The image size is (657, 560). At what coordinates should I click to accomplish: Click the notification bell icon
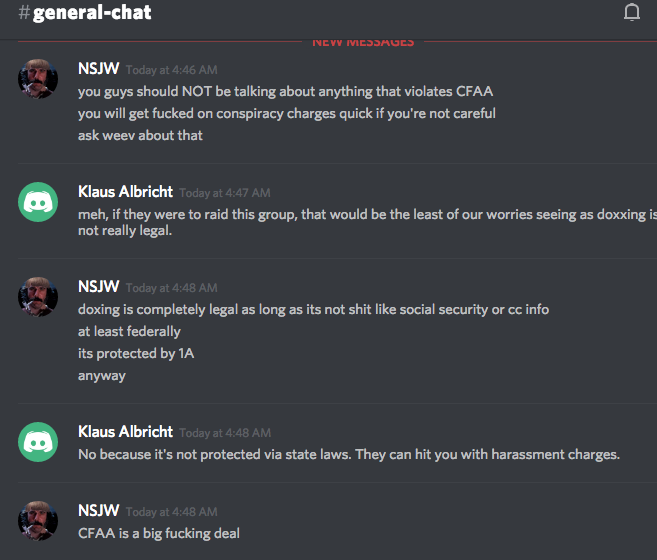click(x=631, y=13)
